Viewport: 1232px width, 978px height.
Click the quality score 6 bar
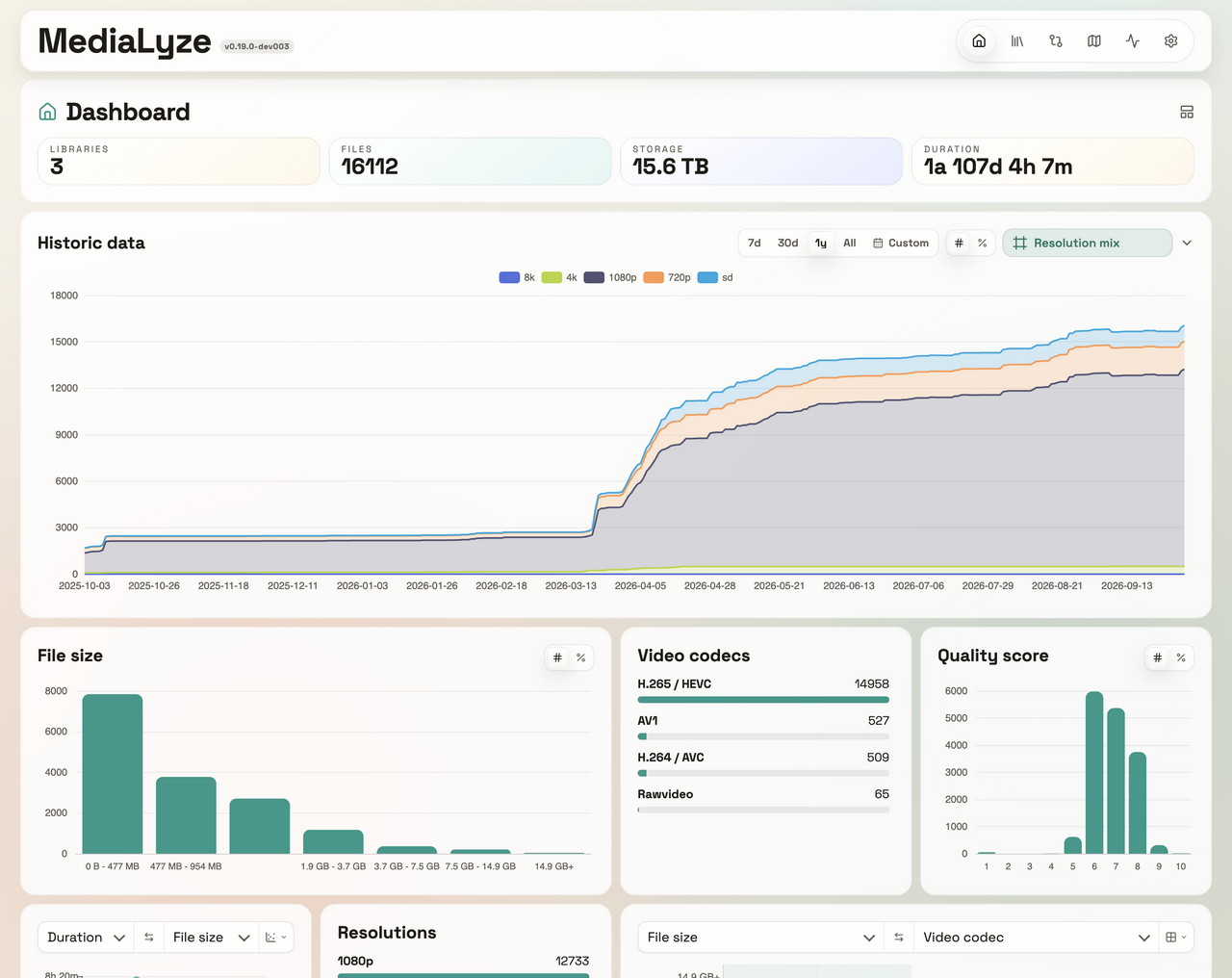1094,773
